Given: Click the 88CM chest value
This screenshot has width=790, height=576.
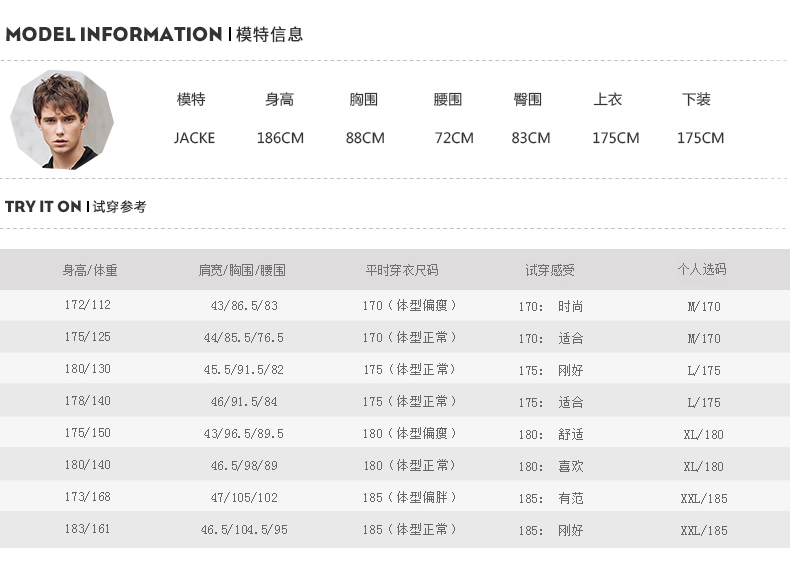Looking at the screenshot, I should coord(365,138).
